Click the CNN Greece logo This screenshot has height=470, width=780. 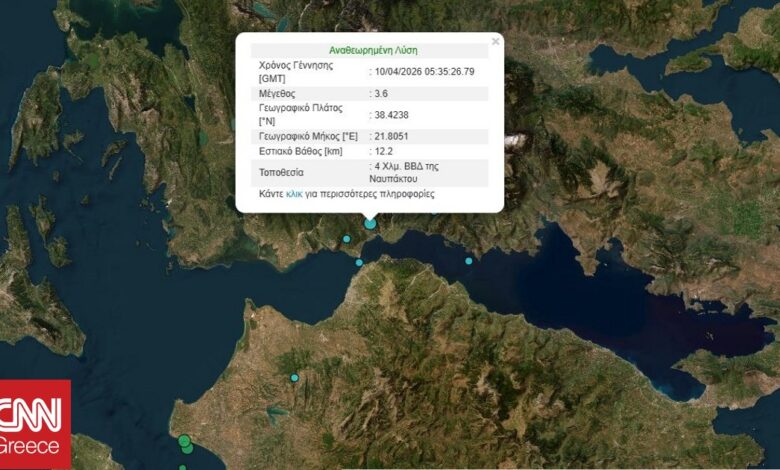pos(35,424)
